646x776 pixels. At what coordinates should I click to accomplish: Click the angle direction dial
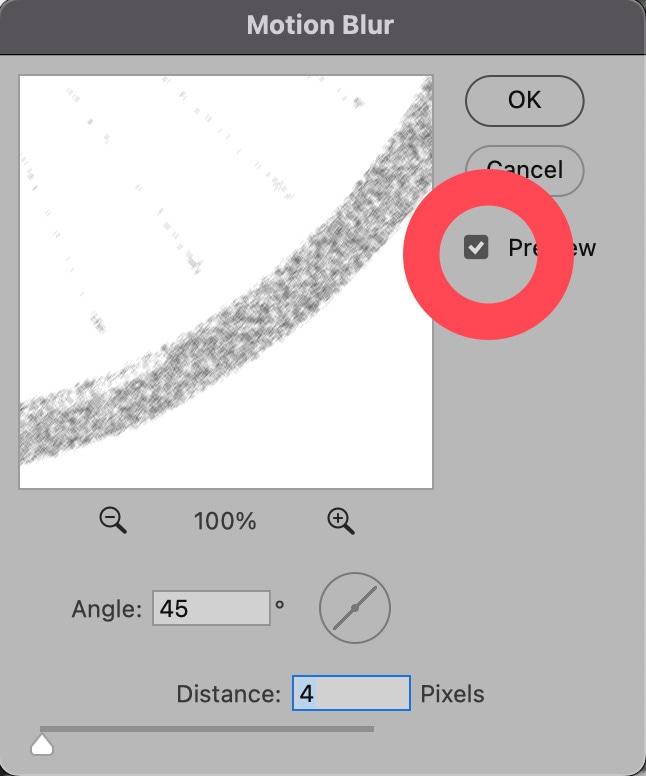point(355,607)
